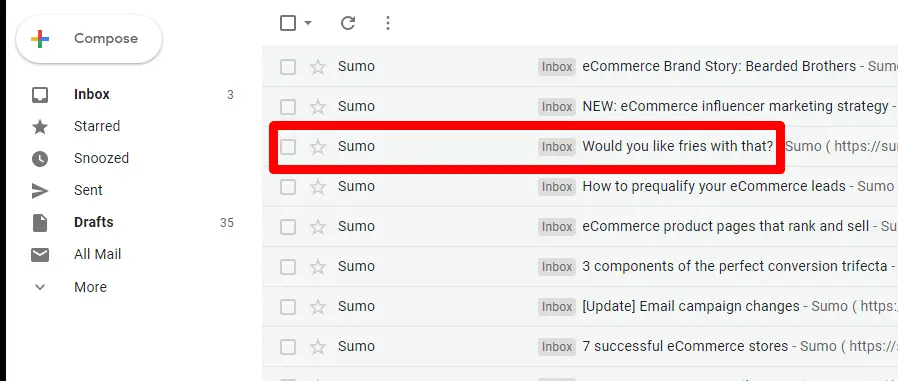Open the three-dot more options menu

click(x=388, y=23)
